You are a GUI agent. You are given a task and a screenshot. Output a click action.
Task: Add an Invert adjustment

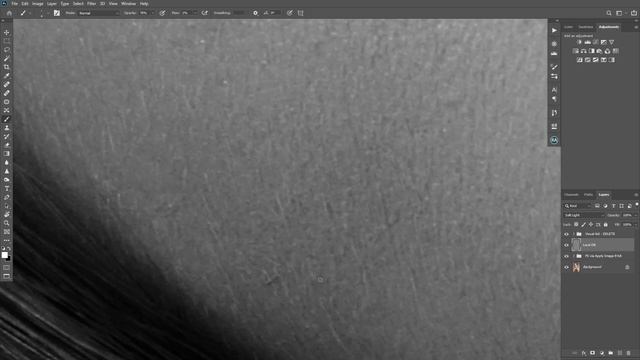coord(579,60)
